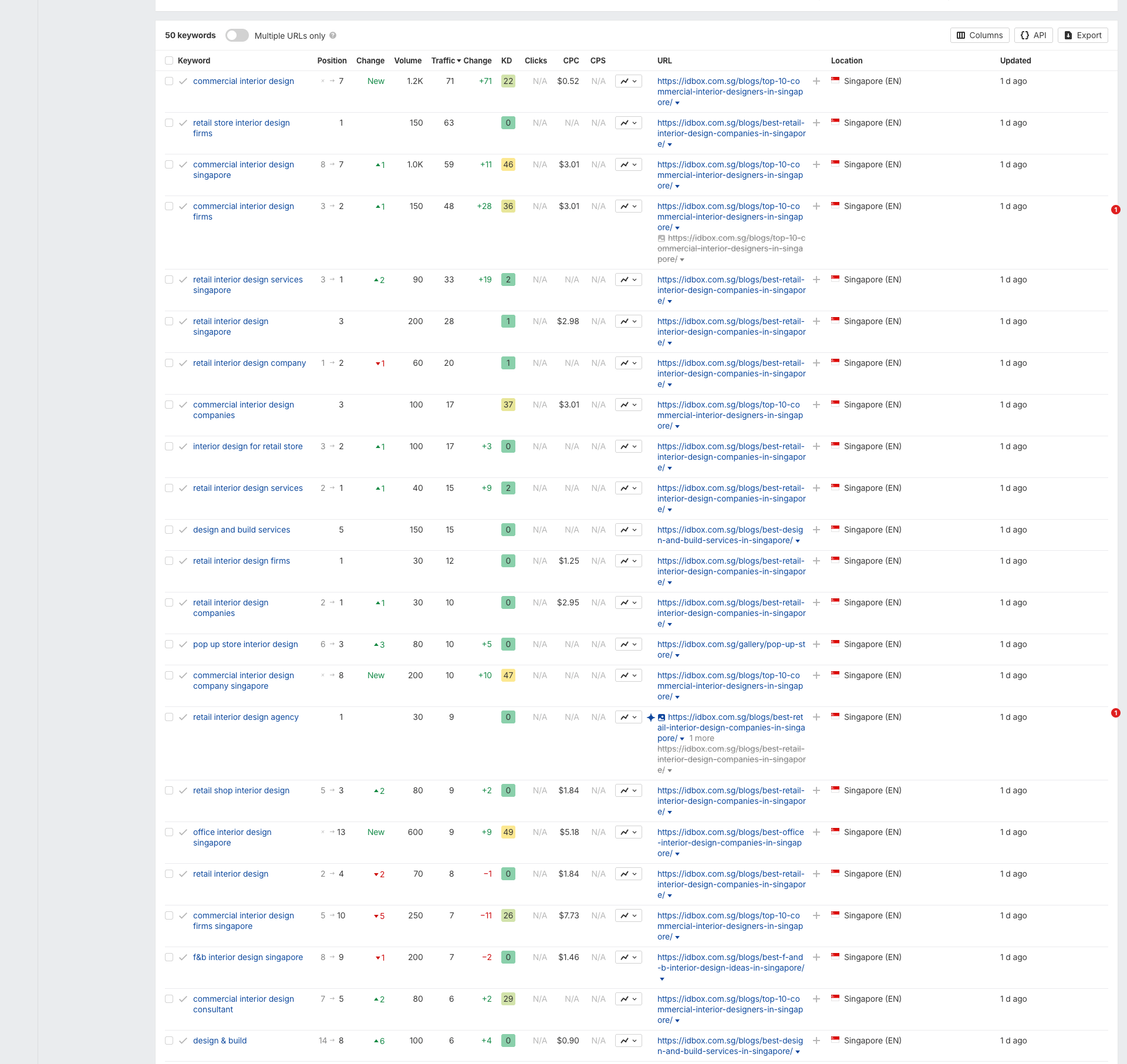
Task: Open chart dropdown for retail interior design services row
Action: point(629,488)
